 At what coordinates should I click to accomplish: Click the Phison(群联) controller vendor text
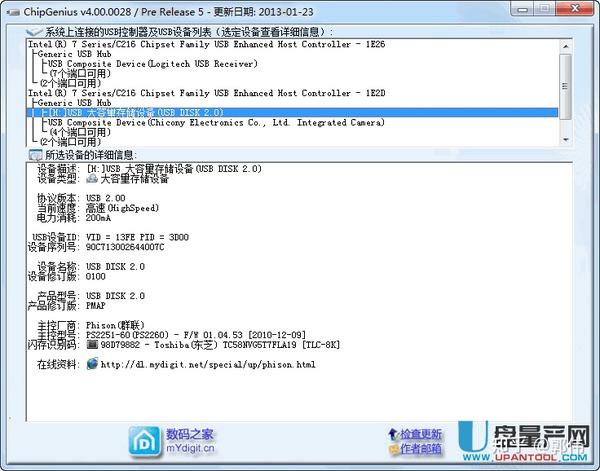(x=115, y=325)
